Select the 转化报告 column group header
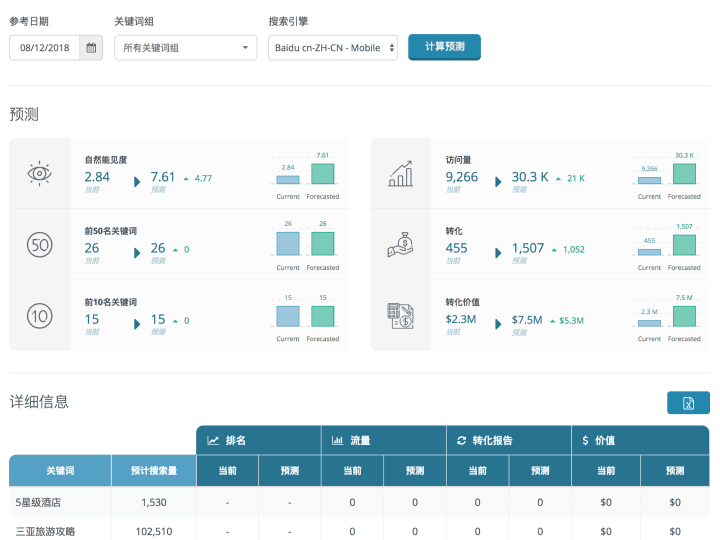Viewport: 720px width, 540px height. coord(509,440)
